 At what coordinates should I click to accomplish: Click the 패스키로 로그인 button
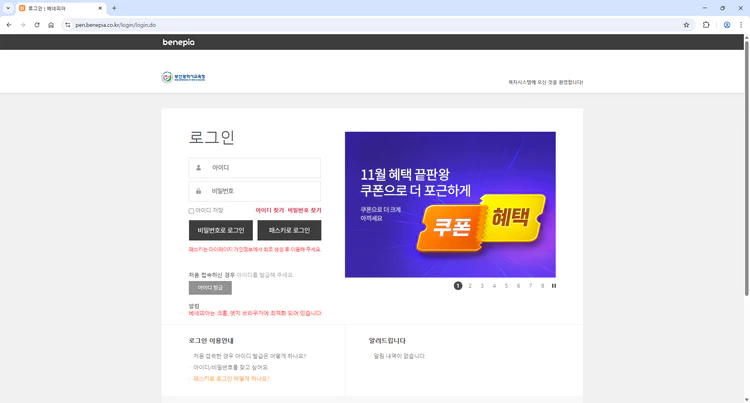coord(289,231)
